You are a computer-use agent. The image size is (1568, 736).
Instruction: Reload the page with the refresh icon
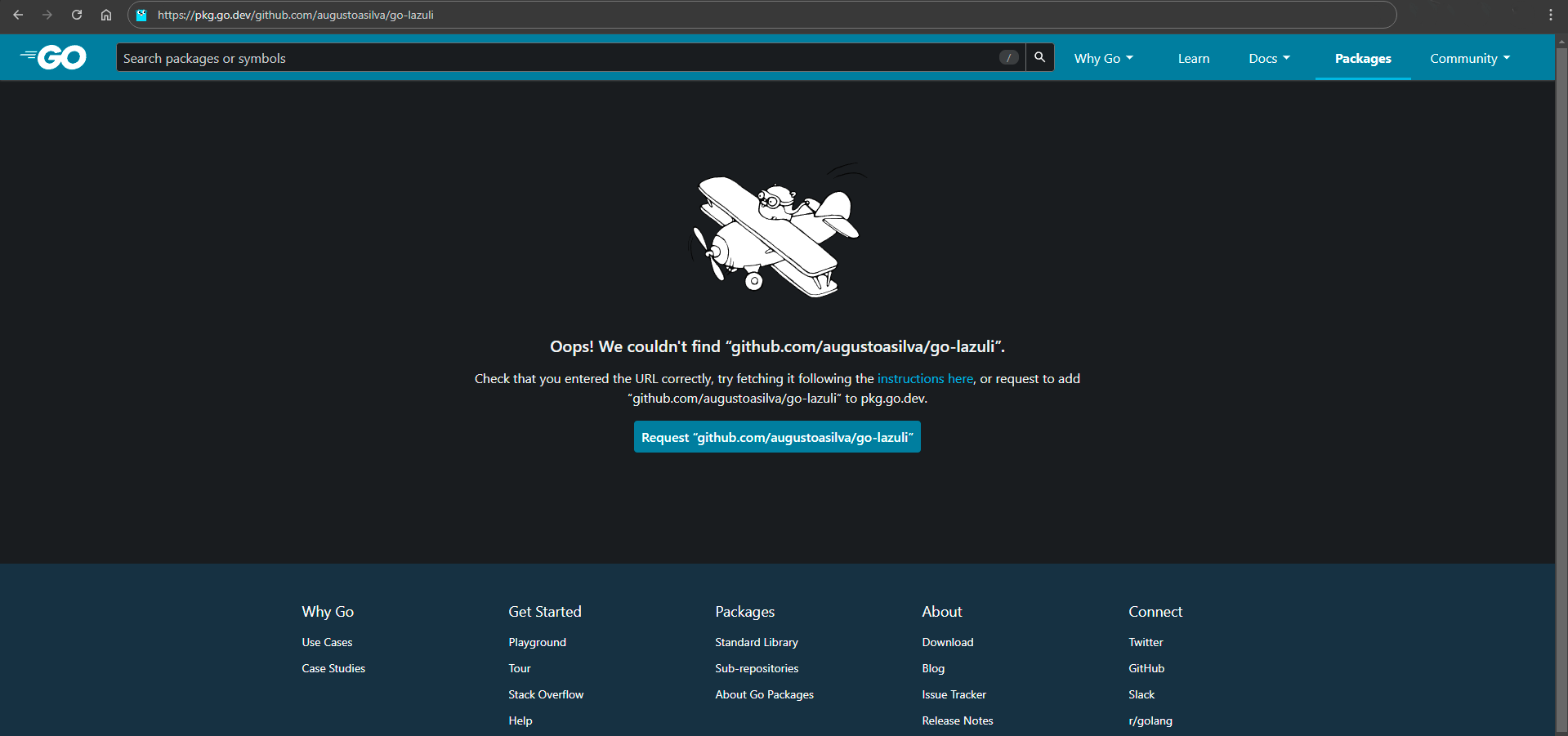point(77,15)
